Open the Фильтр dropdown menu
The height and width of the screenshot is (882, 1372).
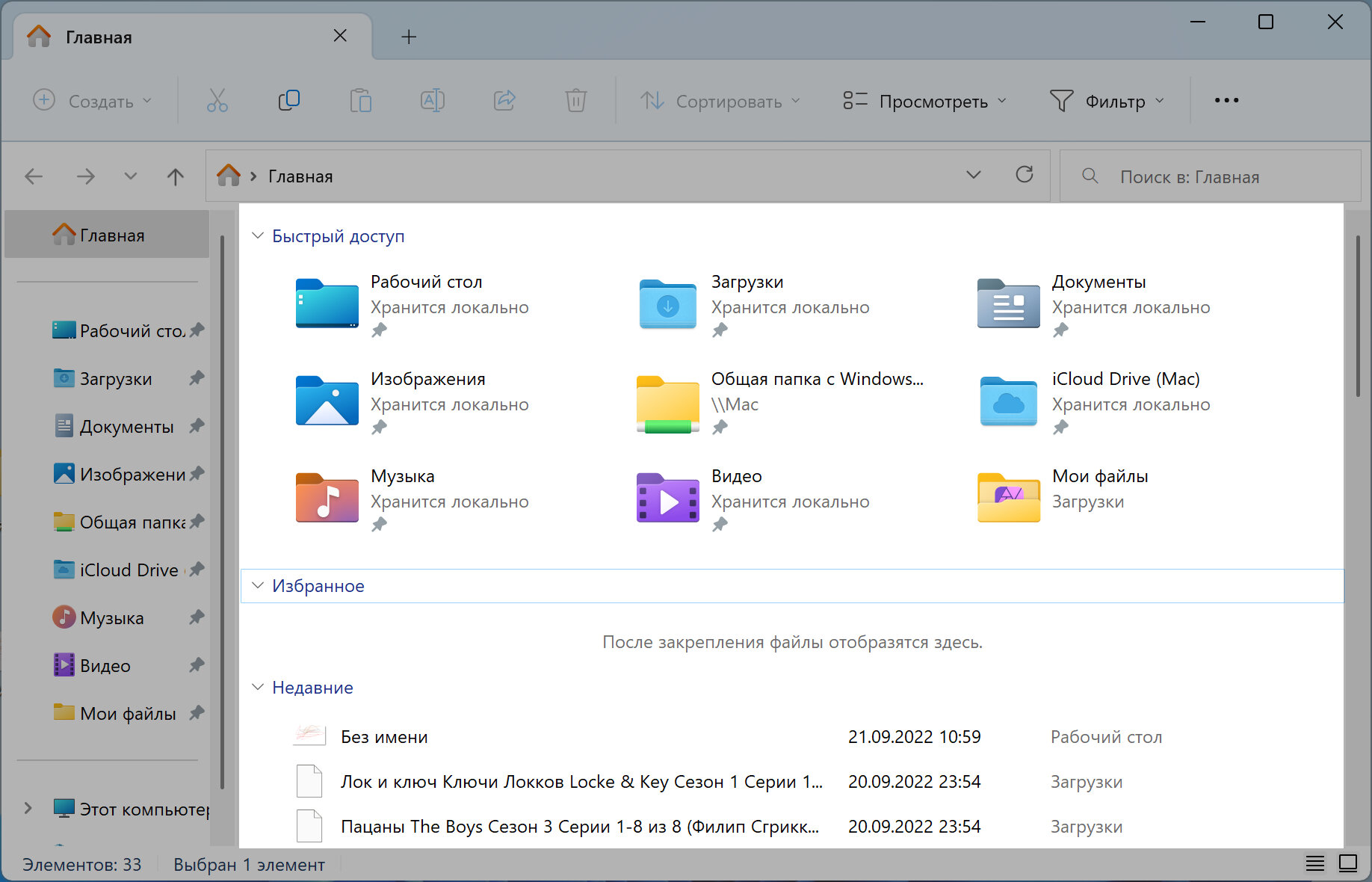tap(1107, 101)
